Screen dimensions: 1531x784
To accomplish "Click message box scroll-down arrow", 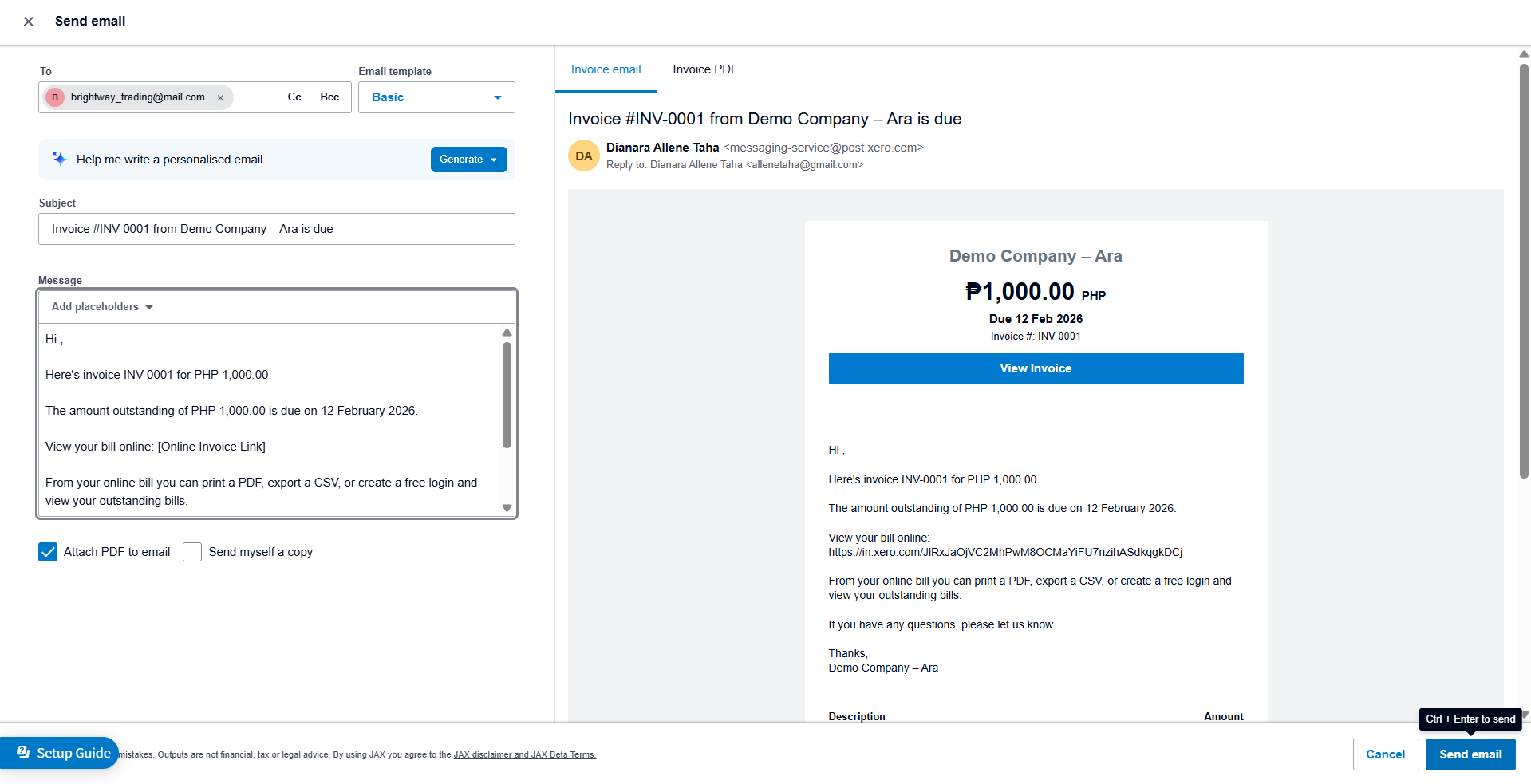I will click(x=507, y=508).
